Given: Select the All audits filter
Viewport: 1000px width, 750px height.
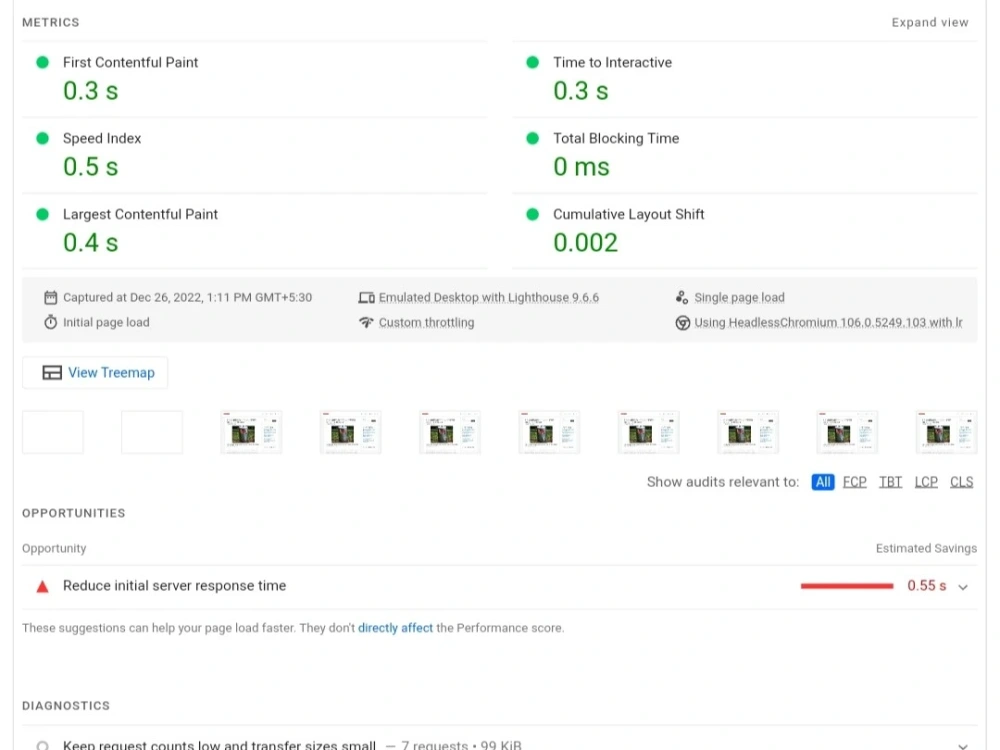Looking at the screenshot, I should (x=823, y=482).
